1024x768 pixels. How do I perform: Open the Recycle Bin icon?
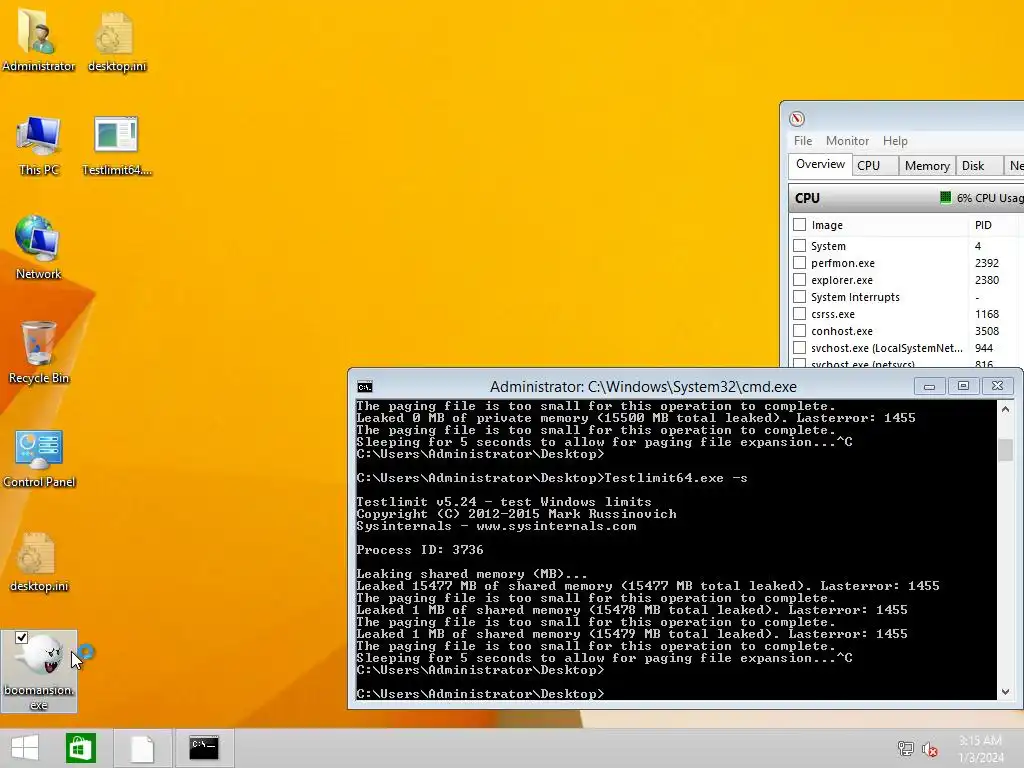[38, 353]
